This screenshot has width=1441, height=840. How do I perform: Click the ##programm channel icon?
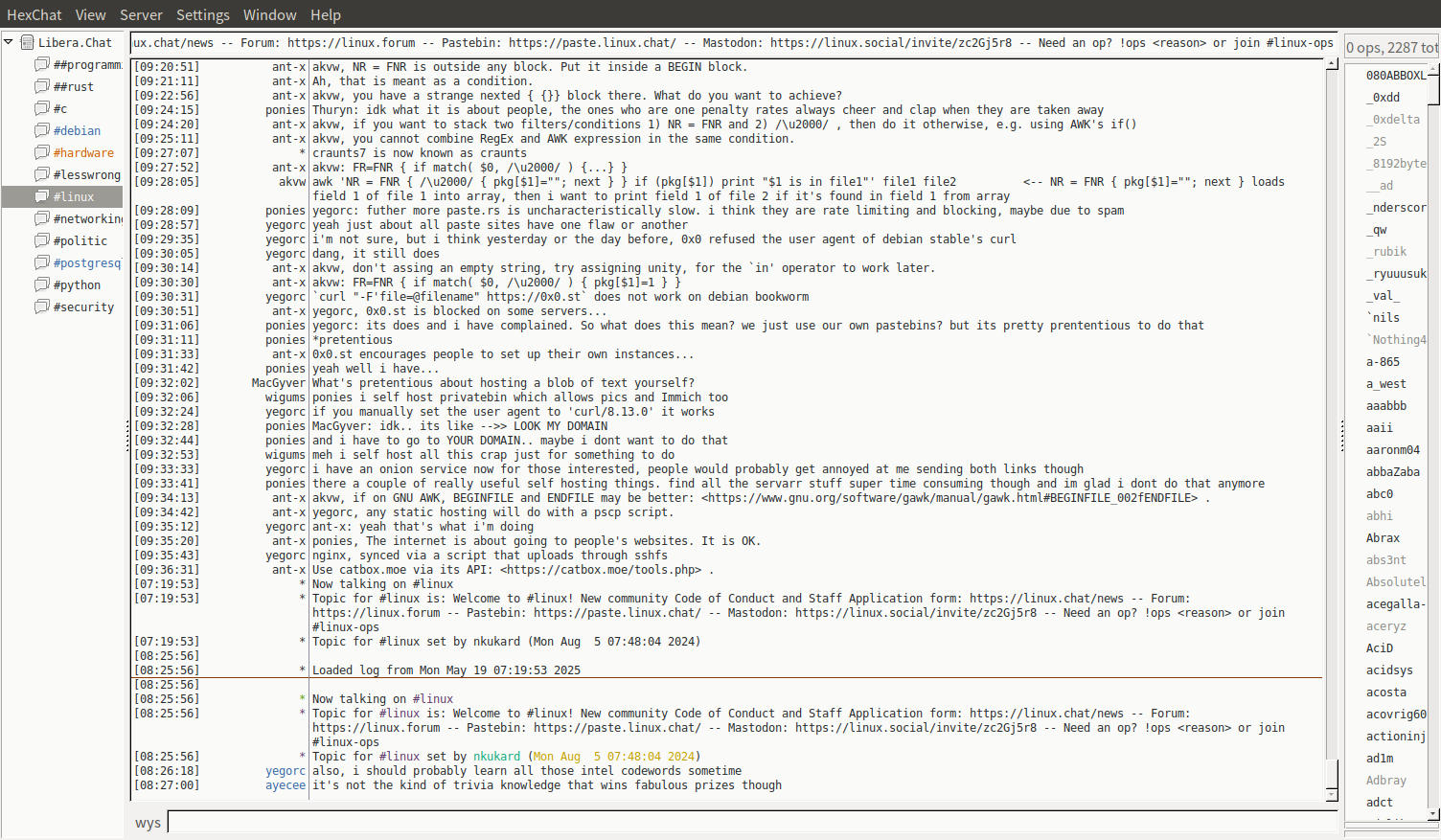(x=42, y=64)
